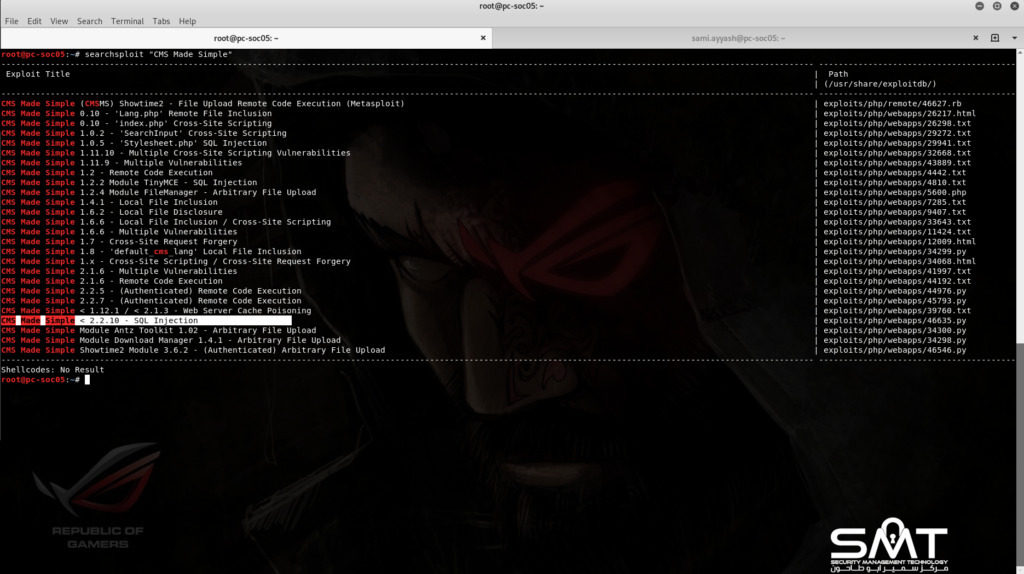
Task: Click the '(/usr/share/exploitdb/)' path text
Action: tap(880, 84)
